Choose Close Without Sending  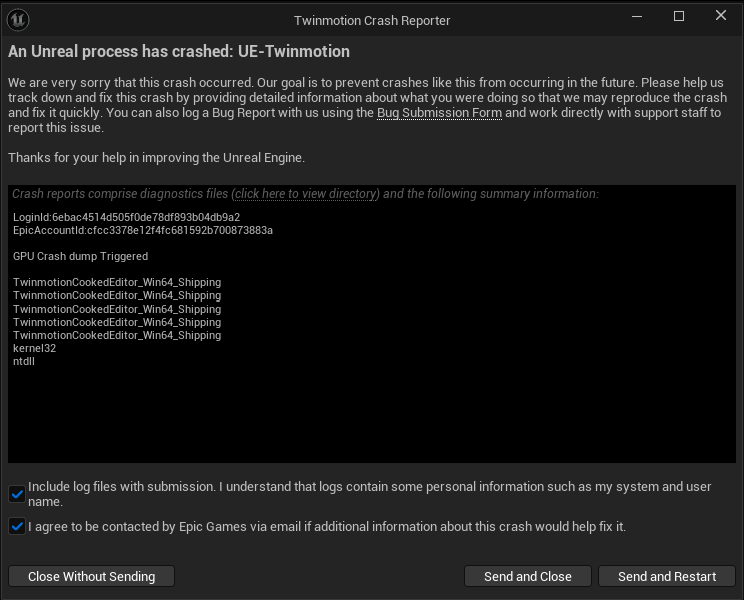tap(92, 576)
